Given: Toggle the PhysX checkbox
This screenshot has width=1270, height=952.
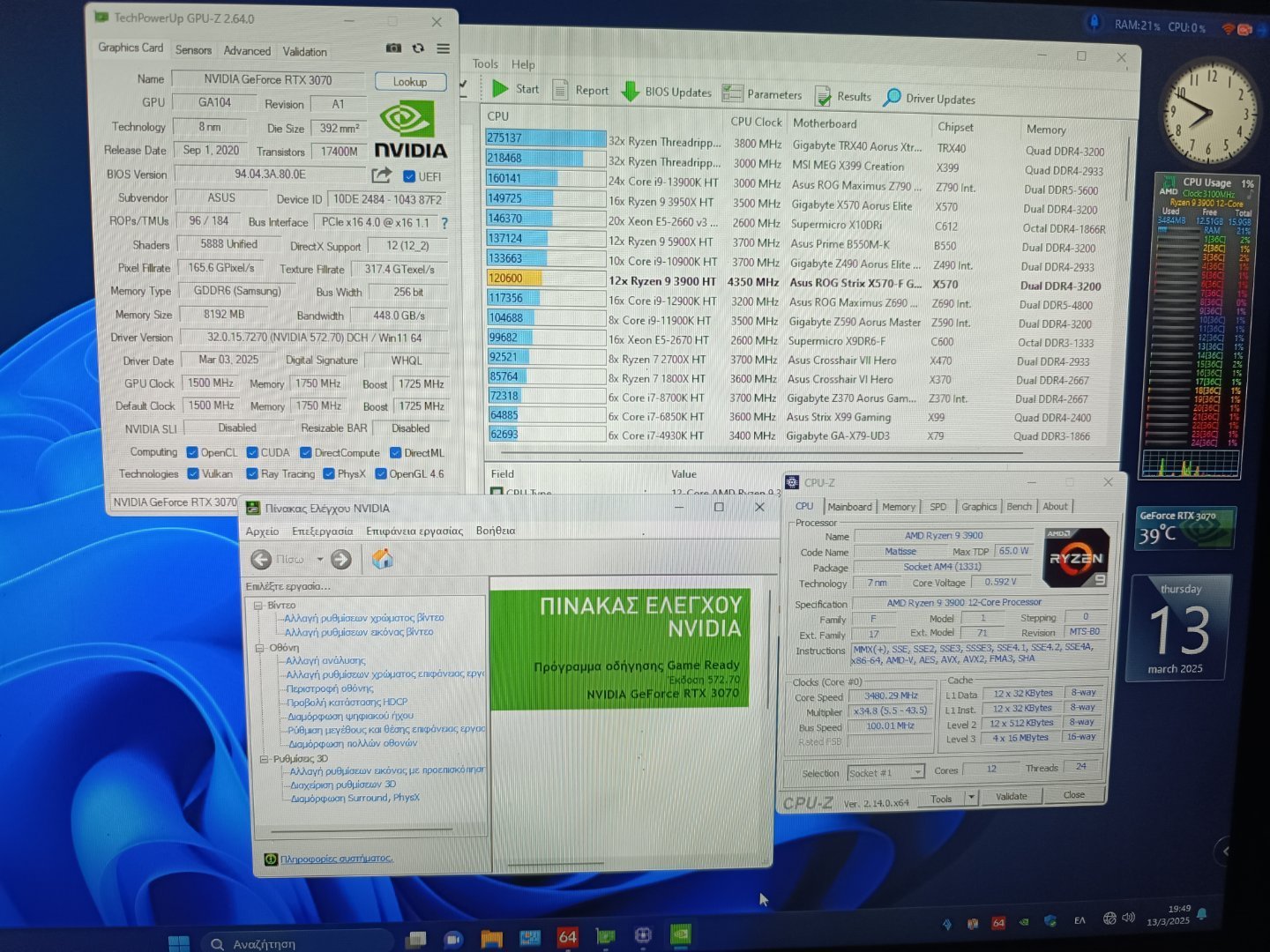Looking at the screenshot, I should pyautogui.click(x=328, y=473).
